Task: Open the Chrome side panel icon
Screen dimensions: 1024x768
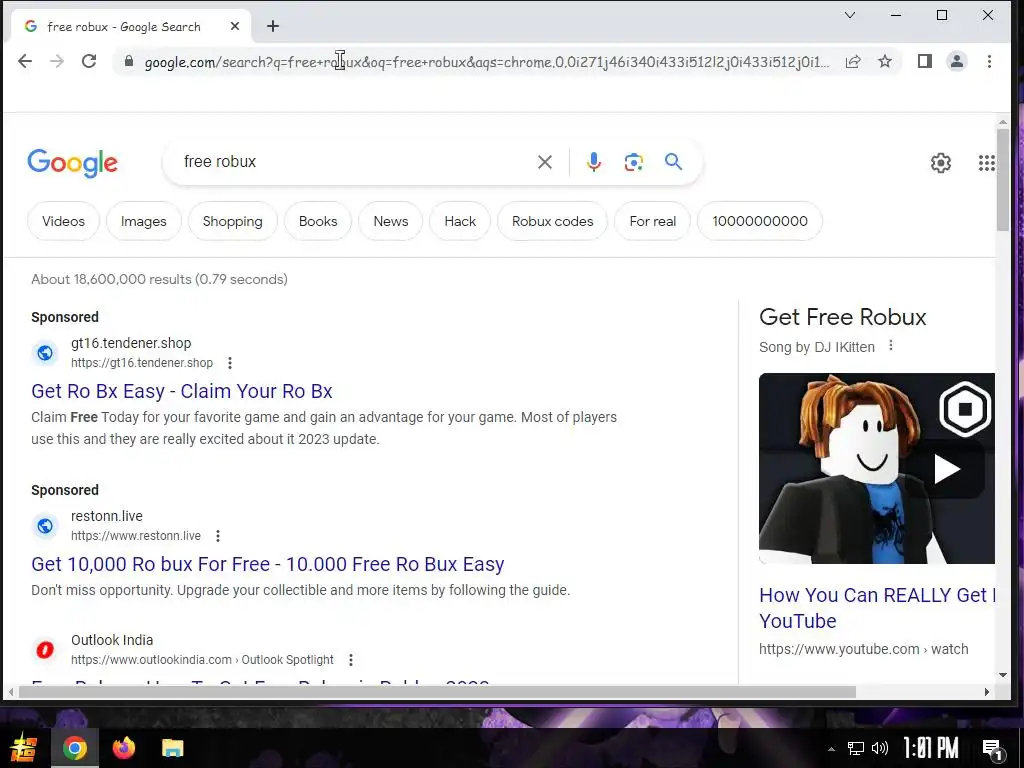Action: coord(924,61)
